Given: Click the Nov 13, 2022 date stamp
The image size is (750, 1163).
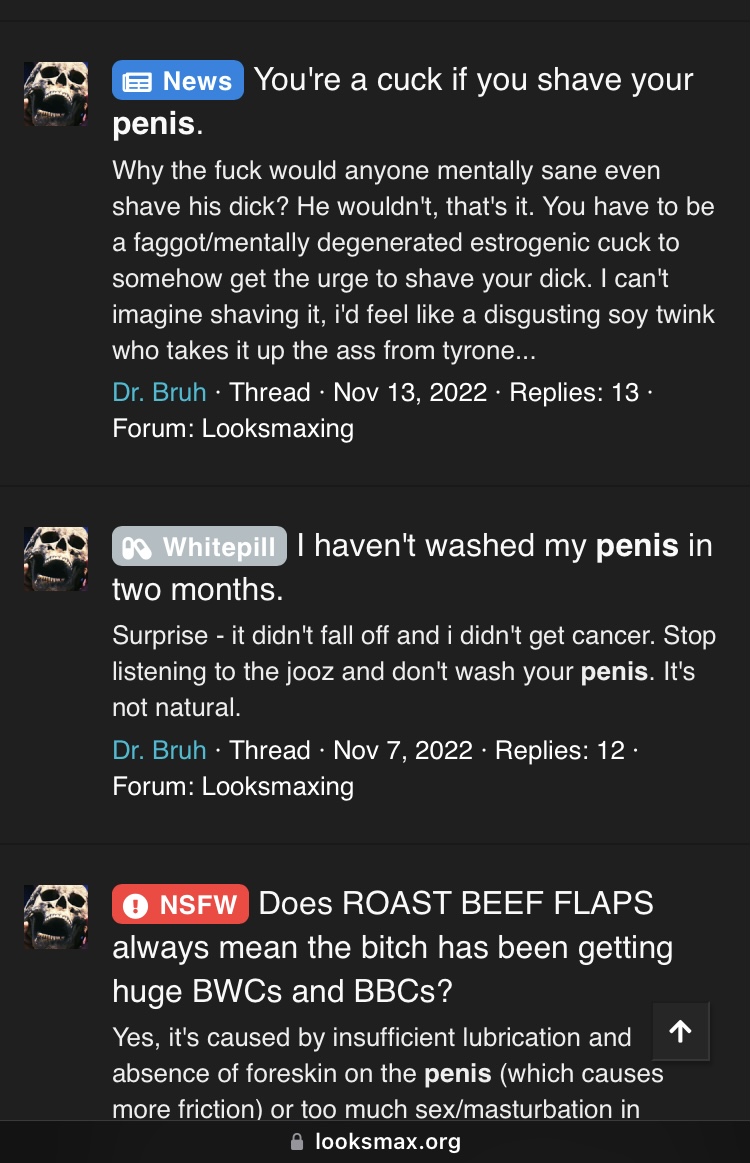Looking at the screenshot, I should (x=410, y=392).
